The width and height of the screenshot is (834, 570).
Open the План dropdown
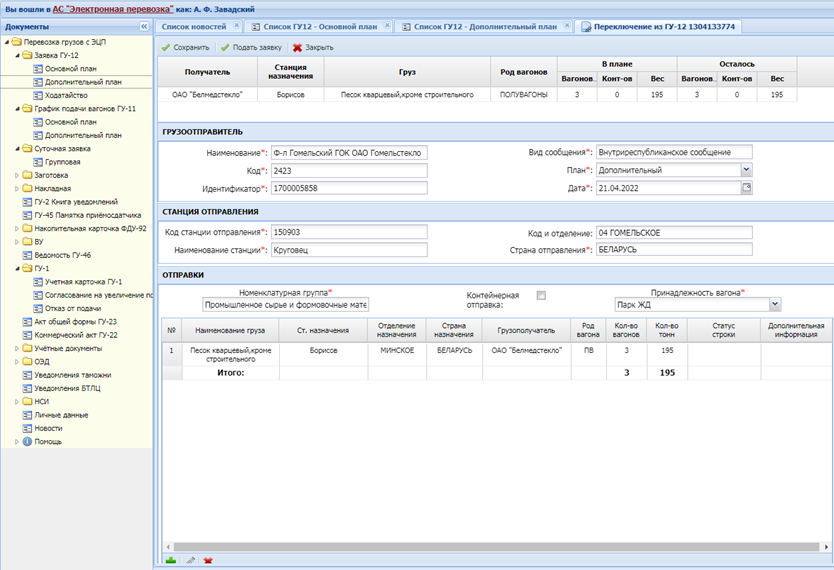[x=746, y=170]
